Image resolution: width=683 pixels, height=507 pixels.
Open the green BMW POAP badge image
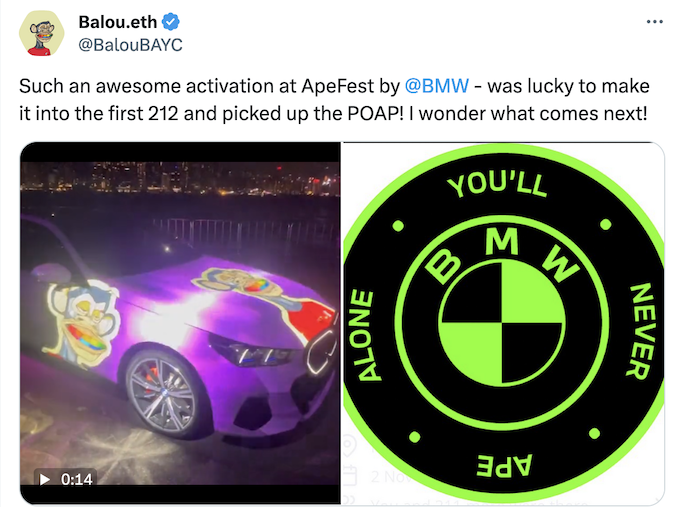503,323
